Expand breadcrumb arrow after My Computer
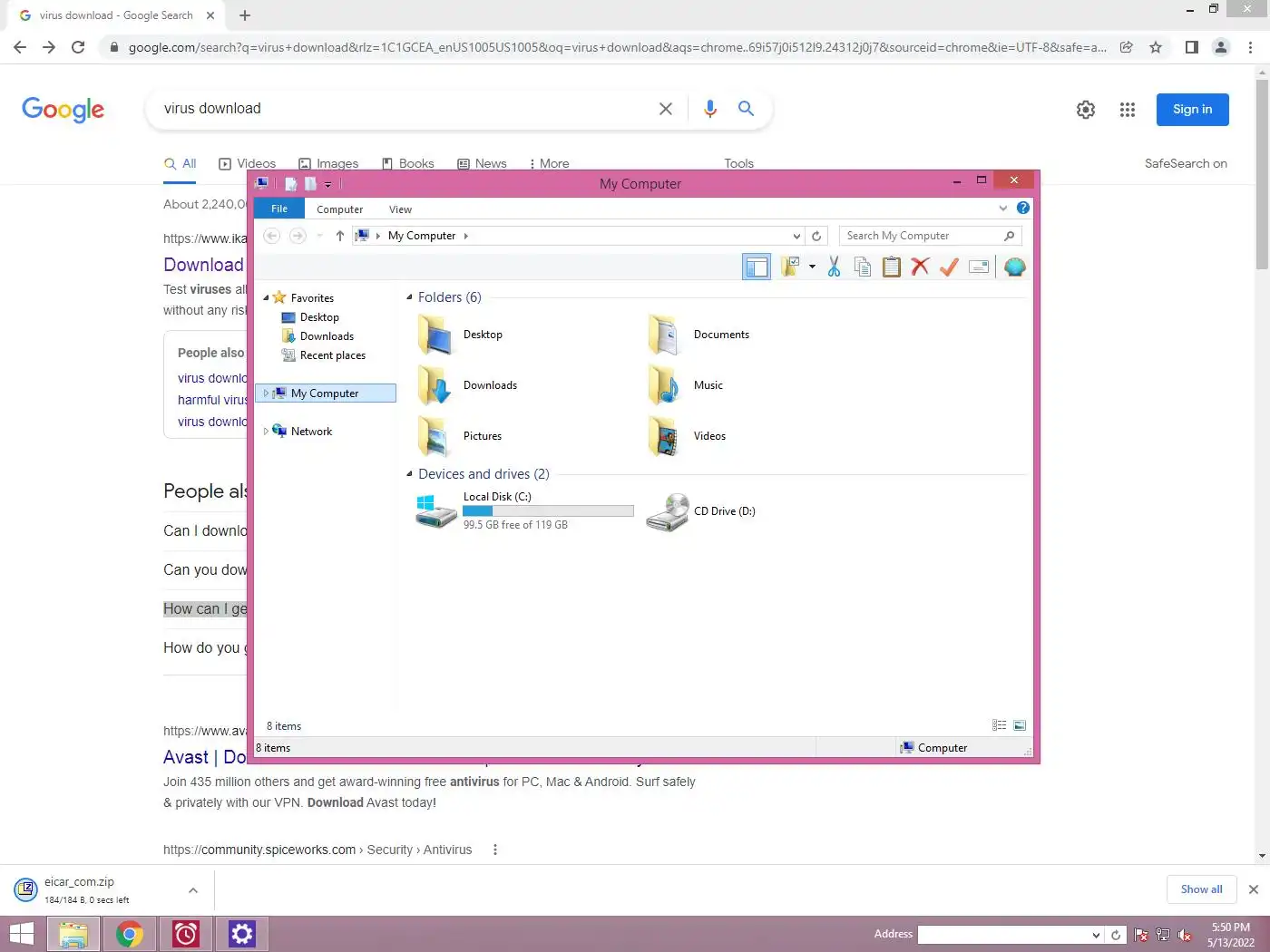Viewport: 1270px width, 952px height. coord(466,236)
